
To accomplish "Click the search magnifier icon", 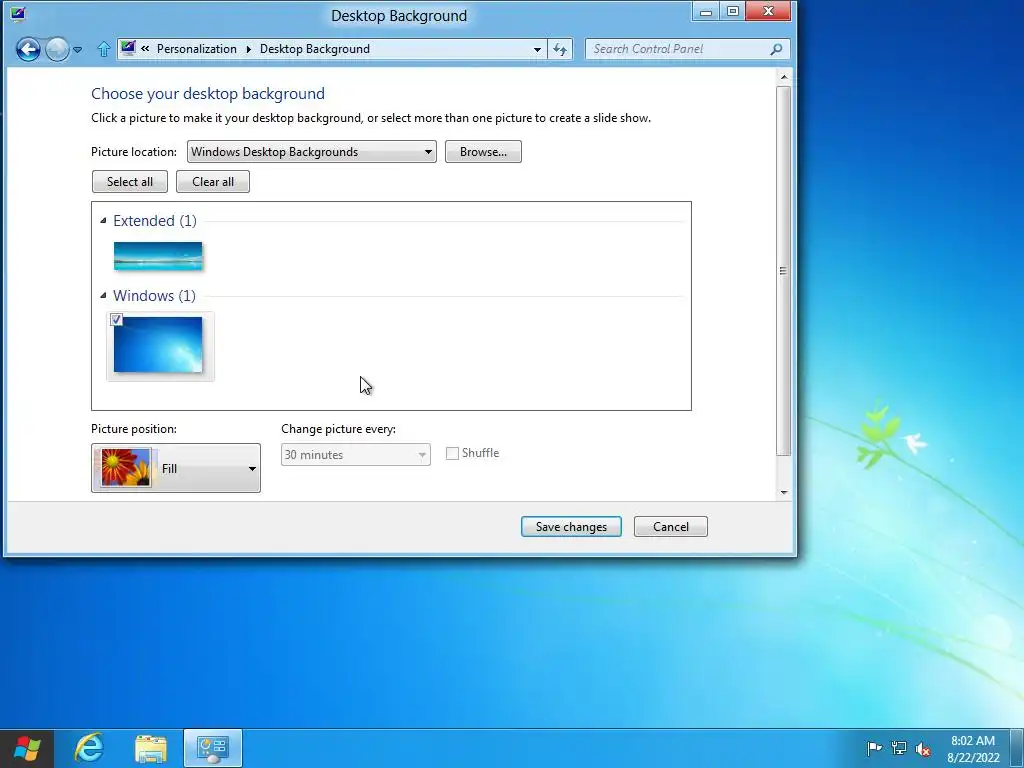I will point(776,49).
